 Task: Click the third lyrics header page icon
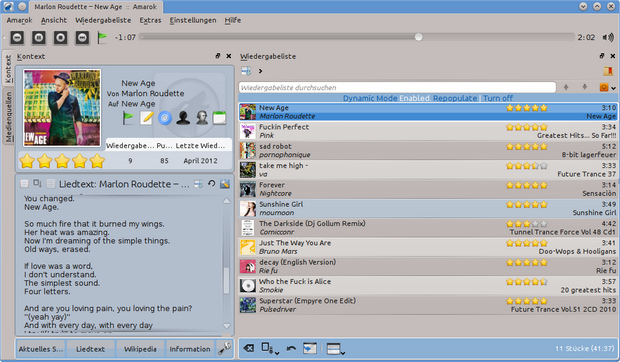(x=51, y=183)
